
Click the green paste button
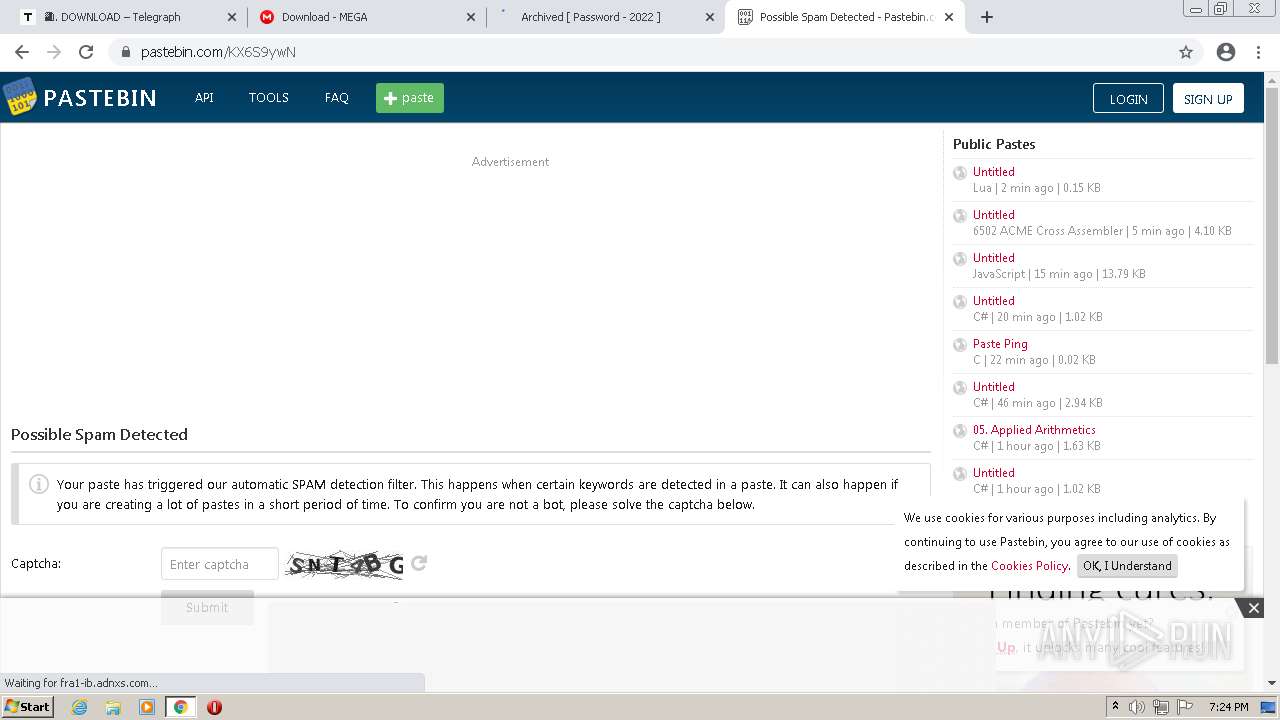point(410,98)
